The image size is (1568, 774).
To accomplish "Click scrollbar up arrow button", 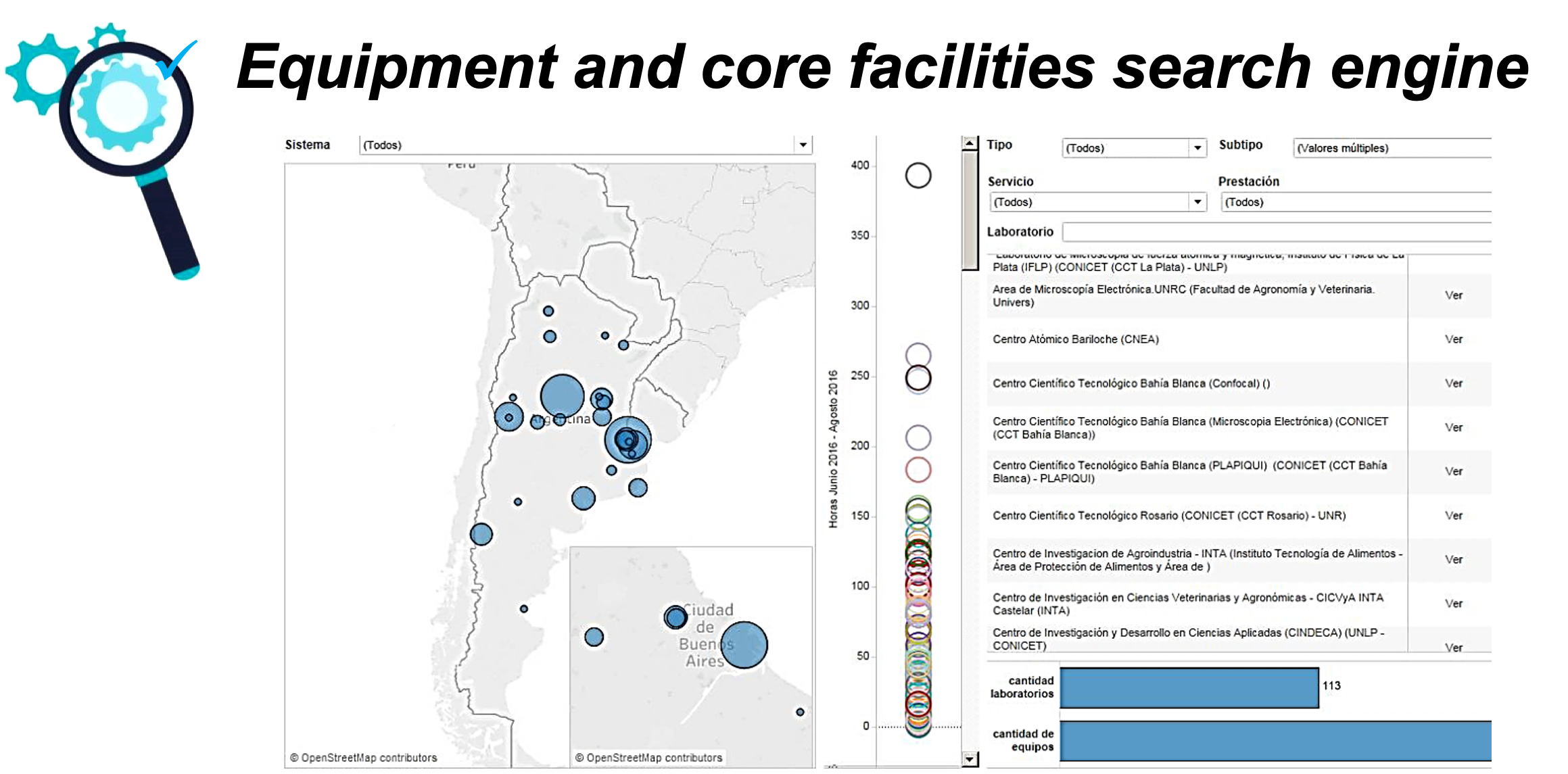I will 970,143.
